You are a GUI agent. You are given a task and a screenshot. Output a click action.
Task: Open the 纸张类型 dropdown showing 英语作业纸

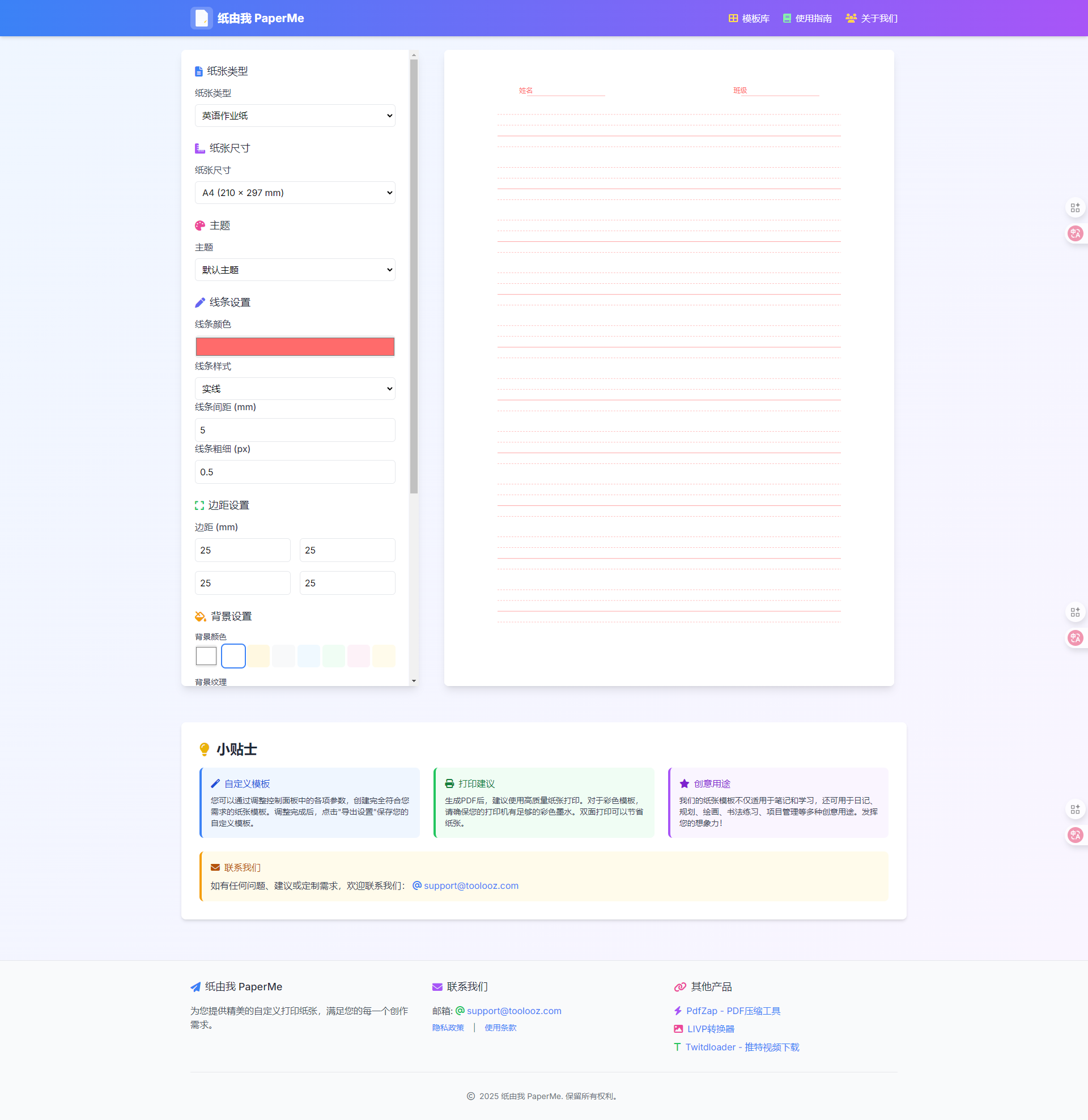(x=295, y=115)
